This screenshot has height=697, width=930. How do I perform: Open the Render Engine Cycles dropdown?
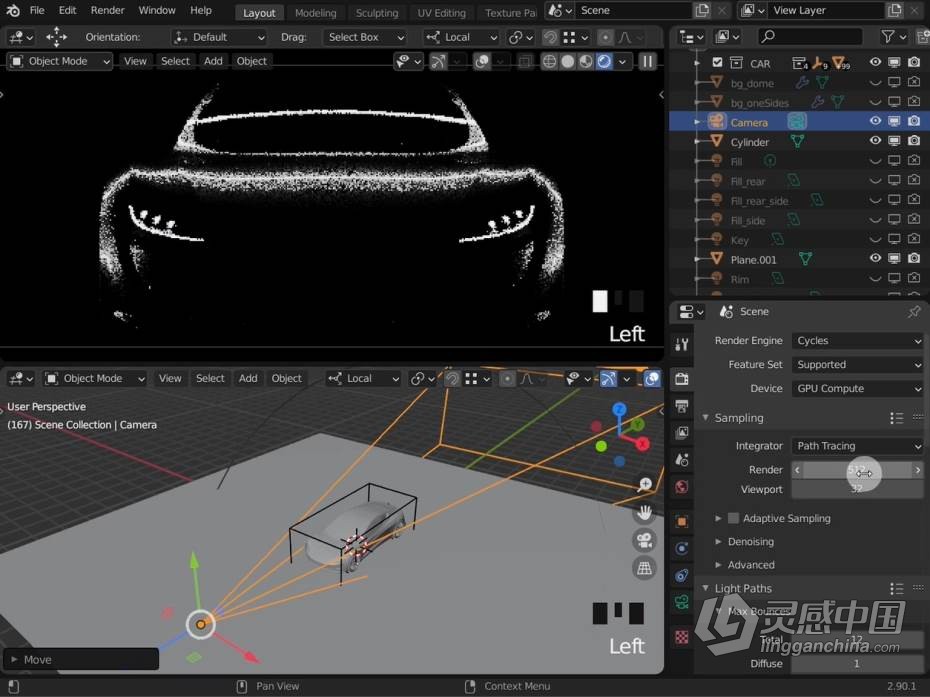click(x=858, y=340)
